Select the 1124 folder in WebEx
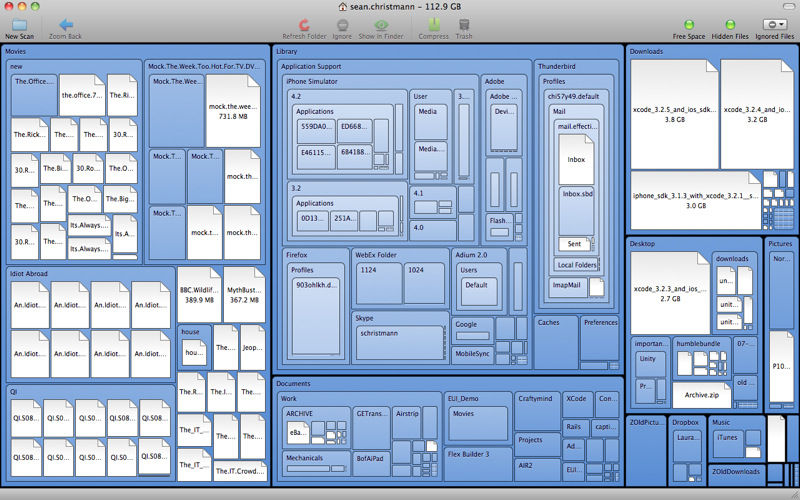This screenshot has width=800, height=500. pyautogui.click(x=379, y=284)
